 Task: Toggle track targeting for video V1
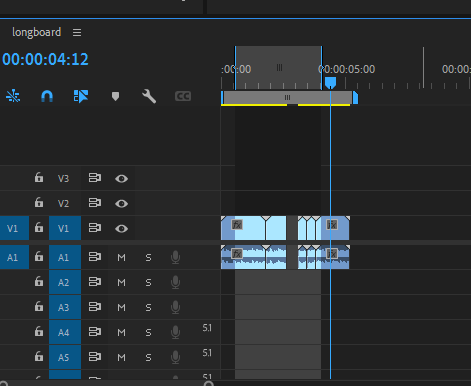(65, 228)
